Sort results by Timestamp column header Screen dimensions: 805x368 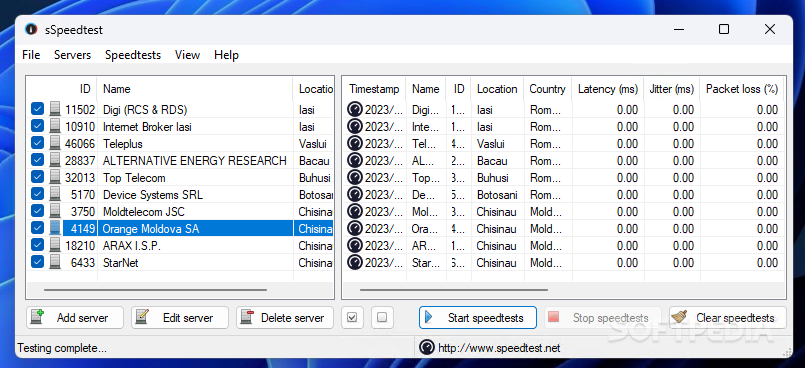pyautogui.click(x=374, y=89)
